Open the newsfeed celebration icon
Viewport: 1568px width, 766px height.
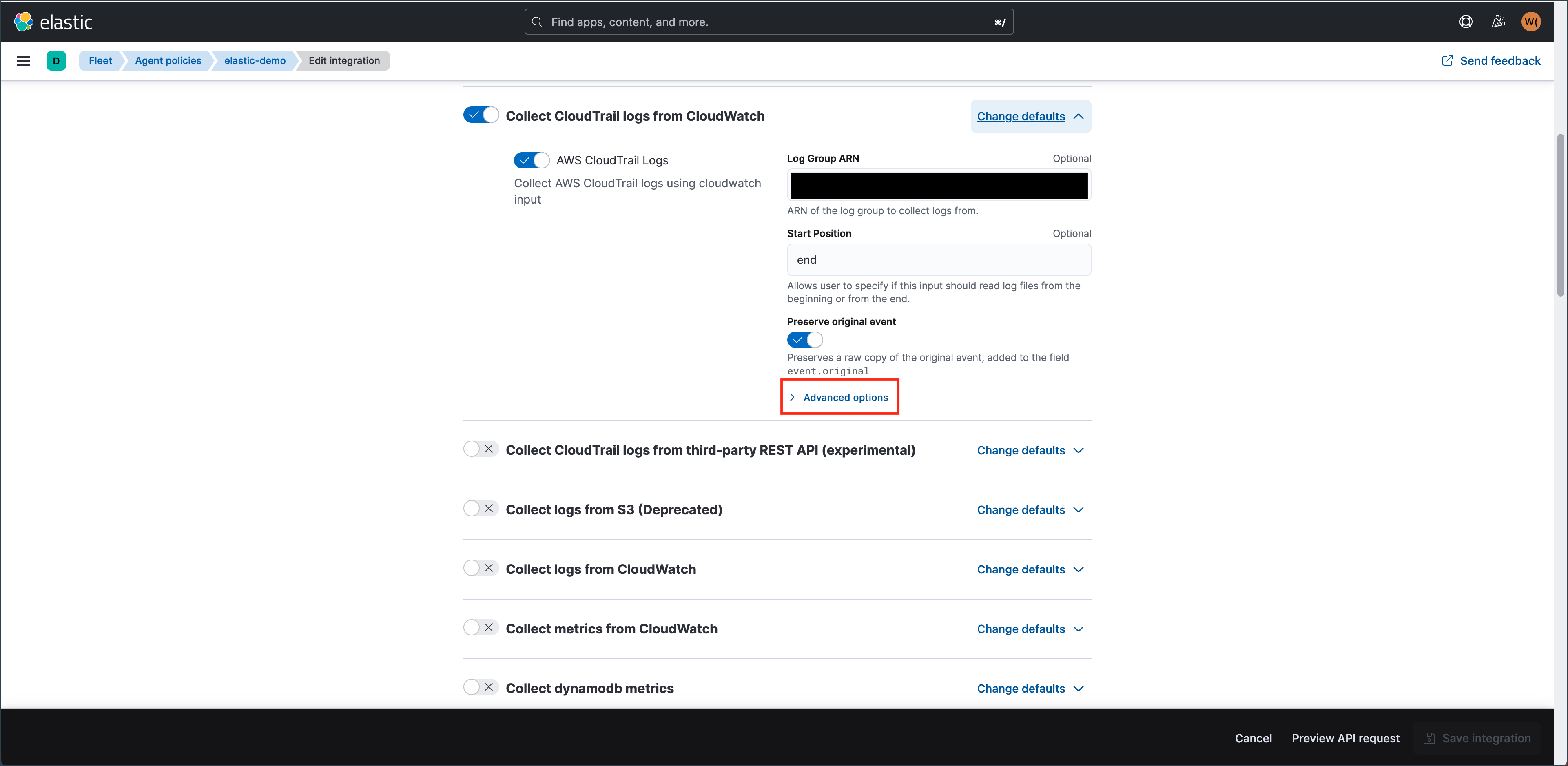point(1499,22)
